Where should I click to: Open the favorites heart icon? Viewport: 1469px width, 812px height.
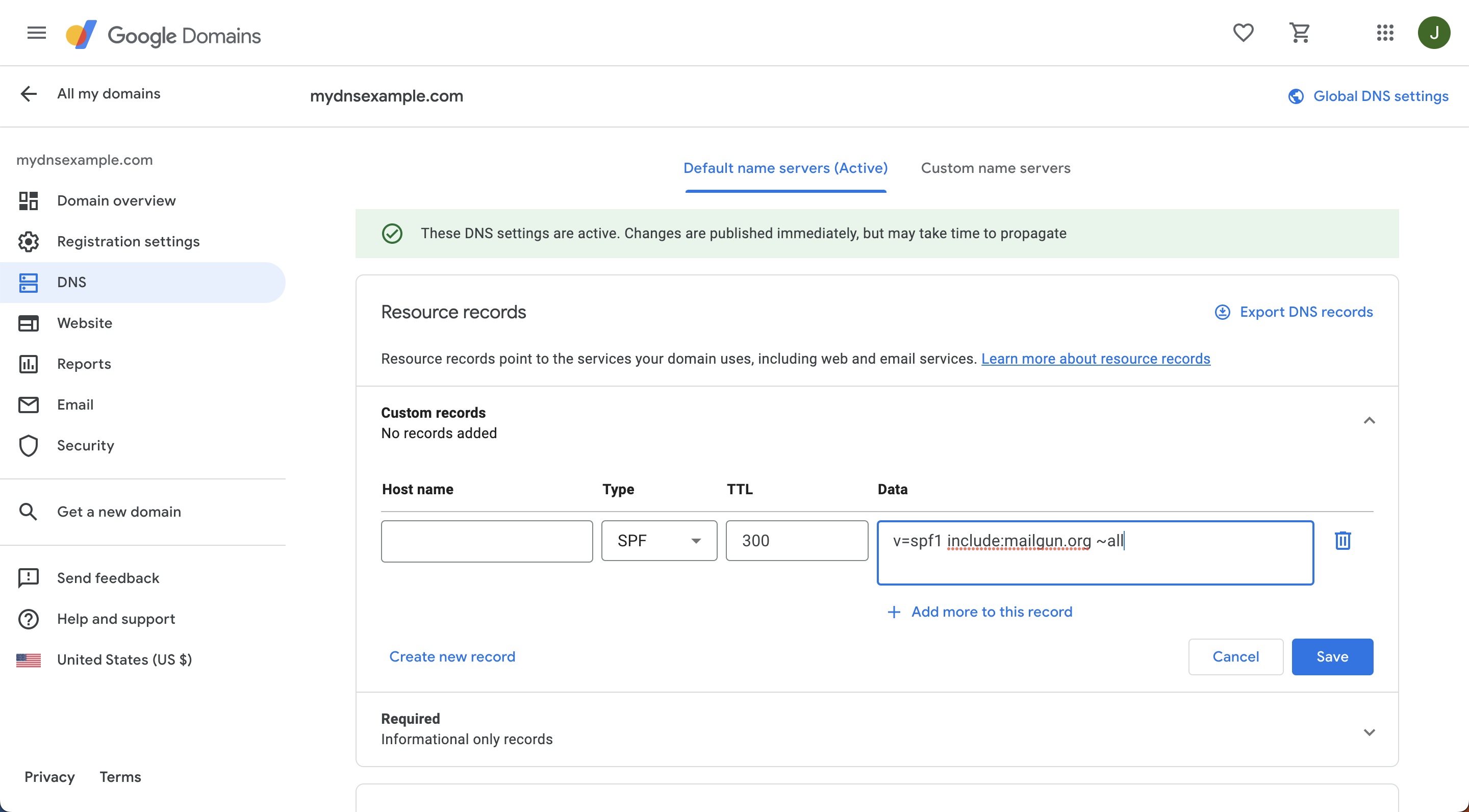pos(1243,33)
